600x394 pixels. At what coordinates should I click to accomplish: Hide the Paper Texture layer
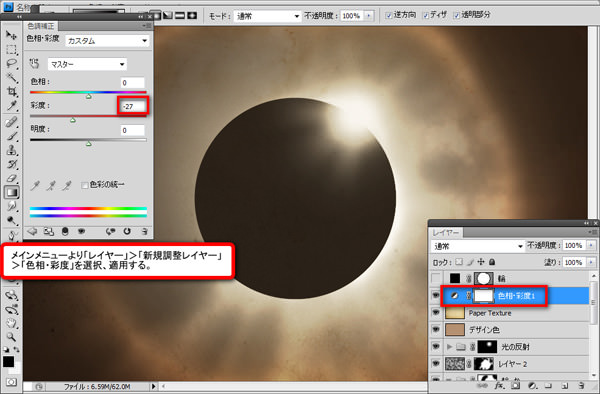pyautogui.click(x=435, y=313)
